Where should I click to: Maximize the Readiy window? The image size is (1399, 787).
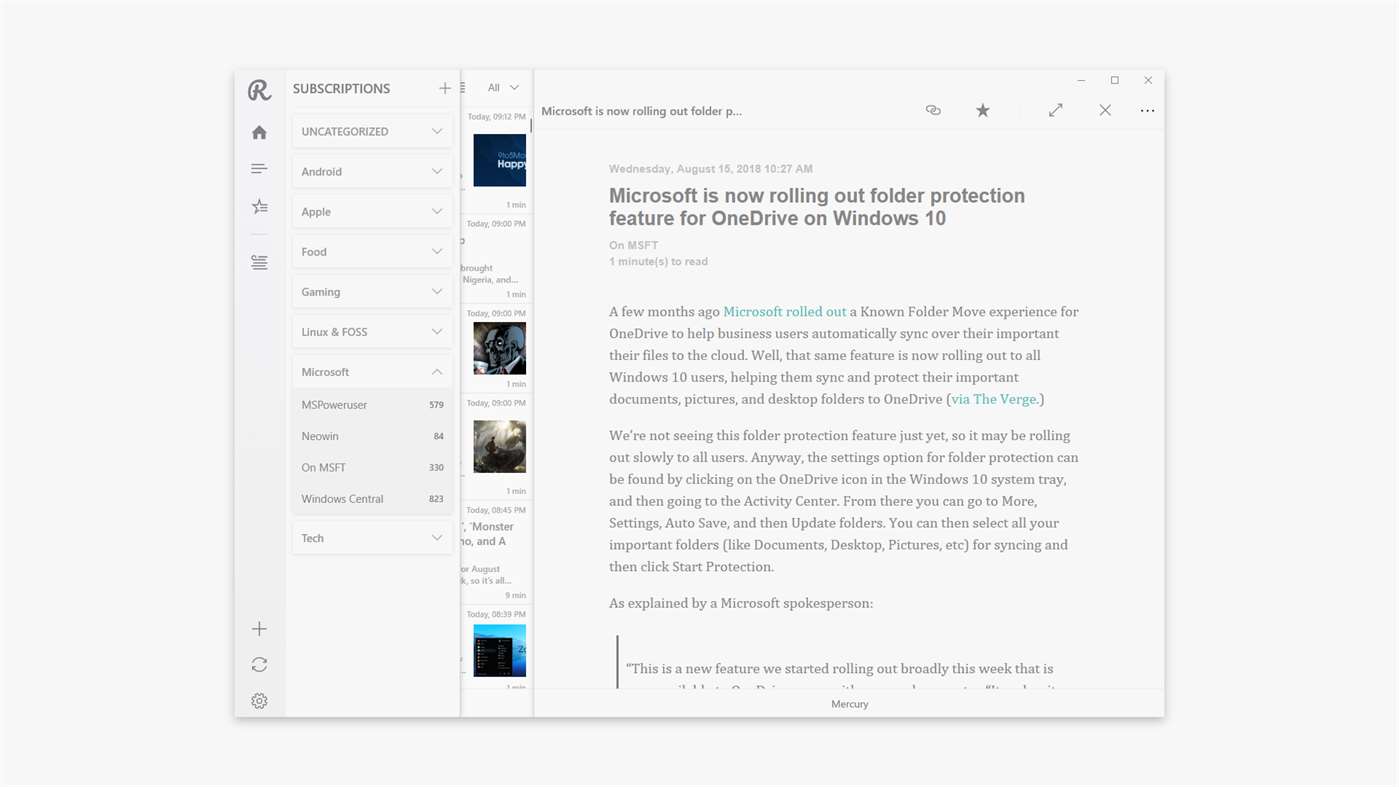point(1114,80)
